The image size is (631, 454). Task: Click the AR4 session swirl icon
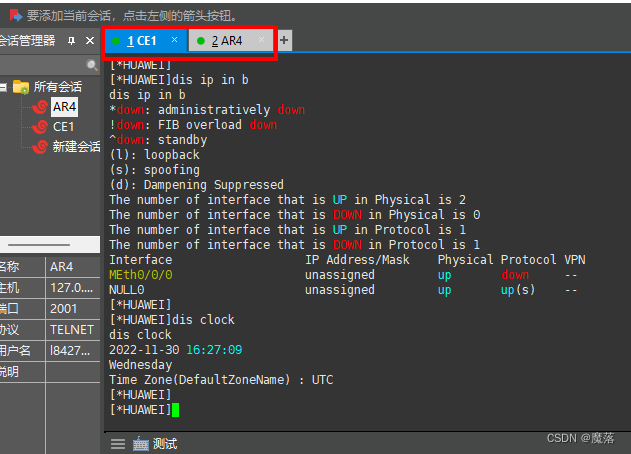[x=40, y=107]
